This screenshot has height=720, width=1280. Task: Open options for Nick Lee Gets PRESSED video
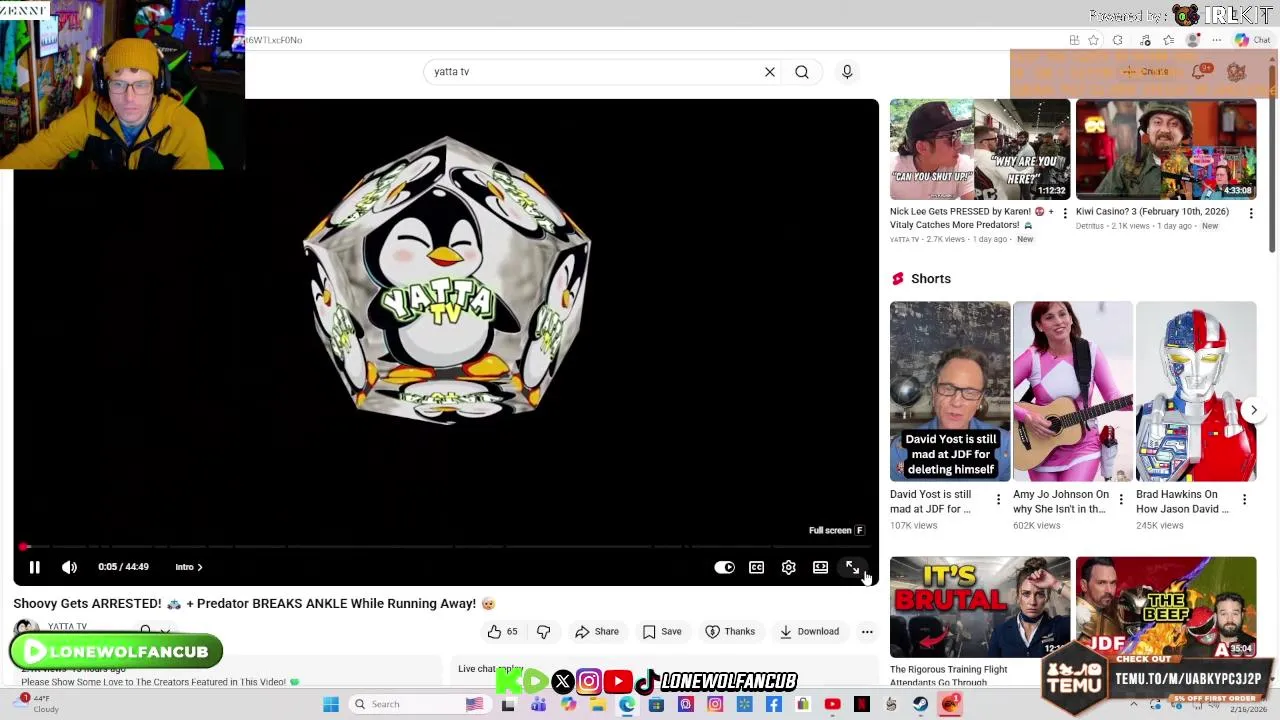click(x=1065, y=213)
